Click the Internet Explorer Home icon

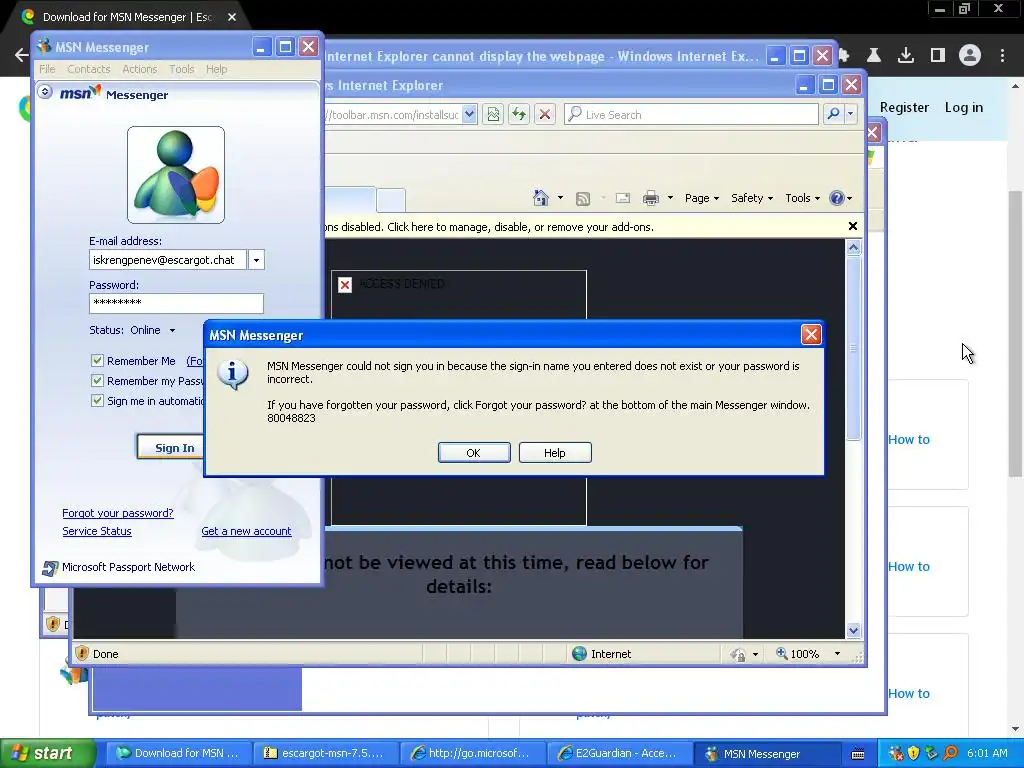541,198
